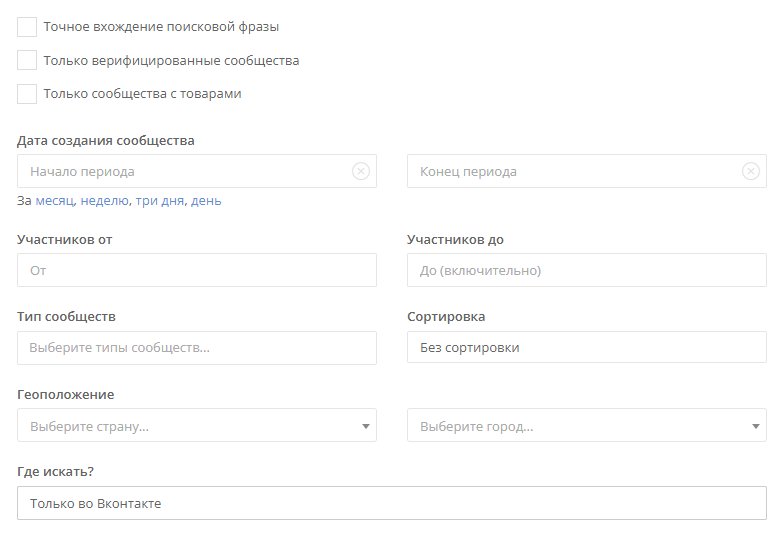This screenshot has height=538, width=784.
Task: Clear the Начало периода date field
Action: click(360, 172)
